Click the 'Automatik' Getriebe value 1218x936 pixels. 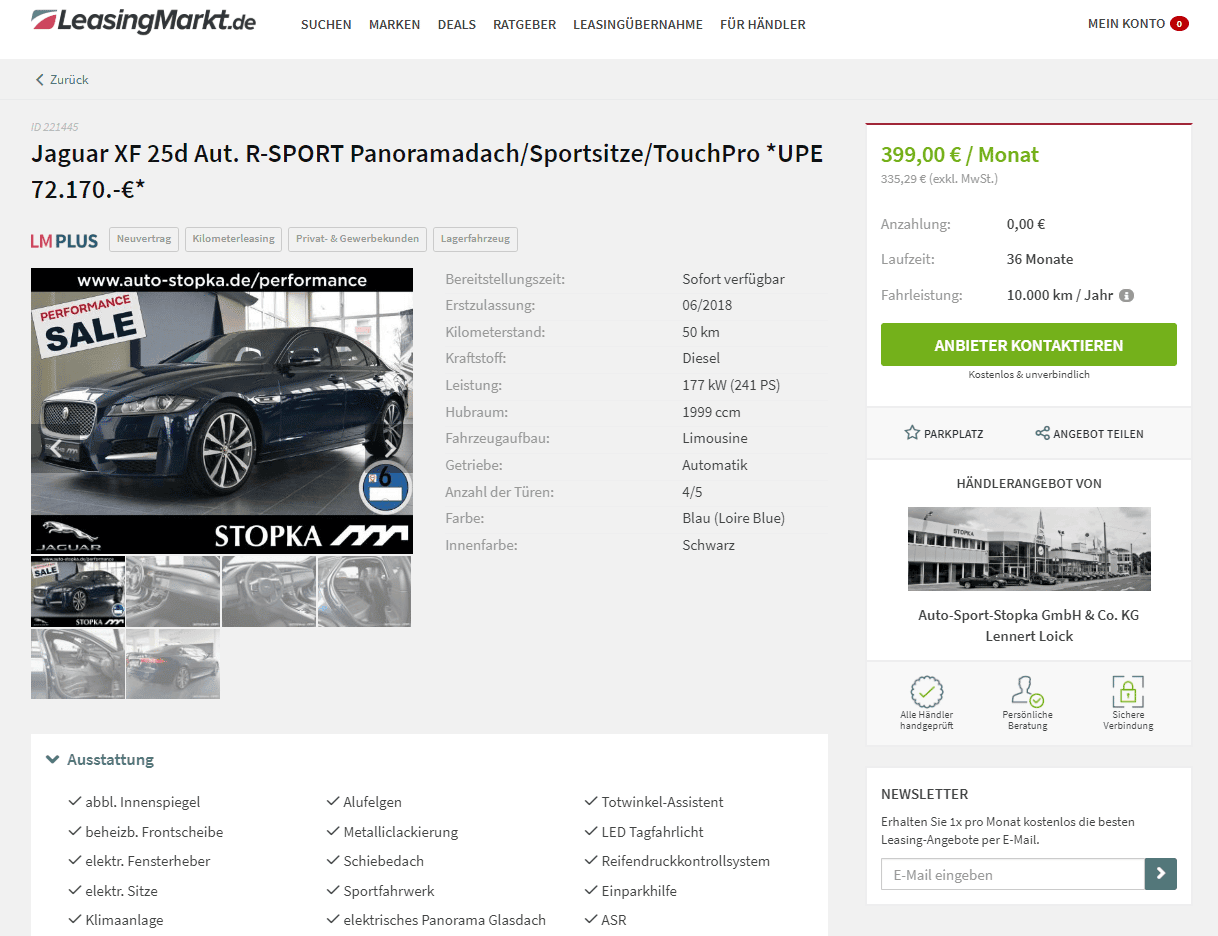click(715, 465)
